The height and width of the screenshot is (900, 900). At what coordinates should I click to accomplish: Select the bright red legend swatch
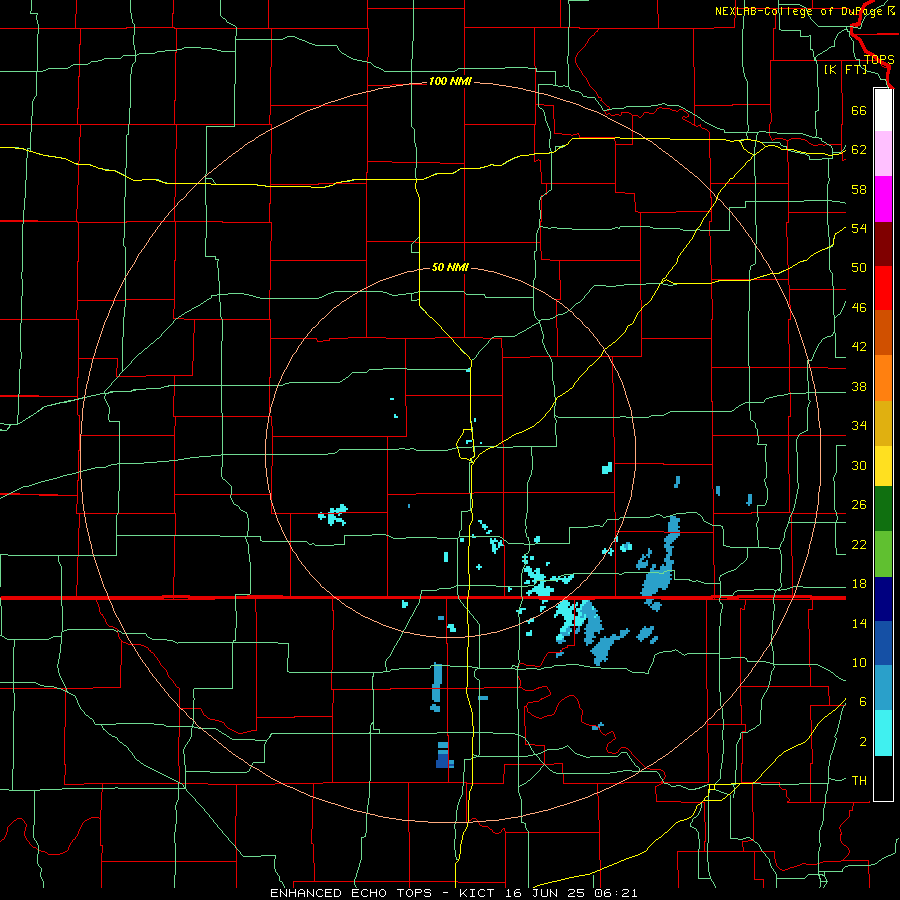(x=883, y=288)
